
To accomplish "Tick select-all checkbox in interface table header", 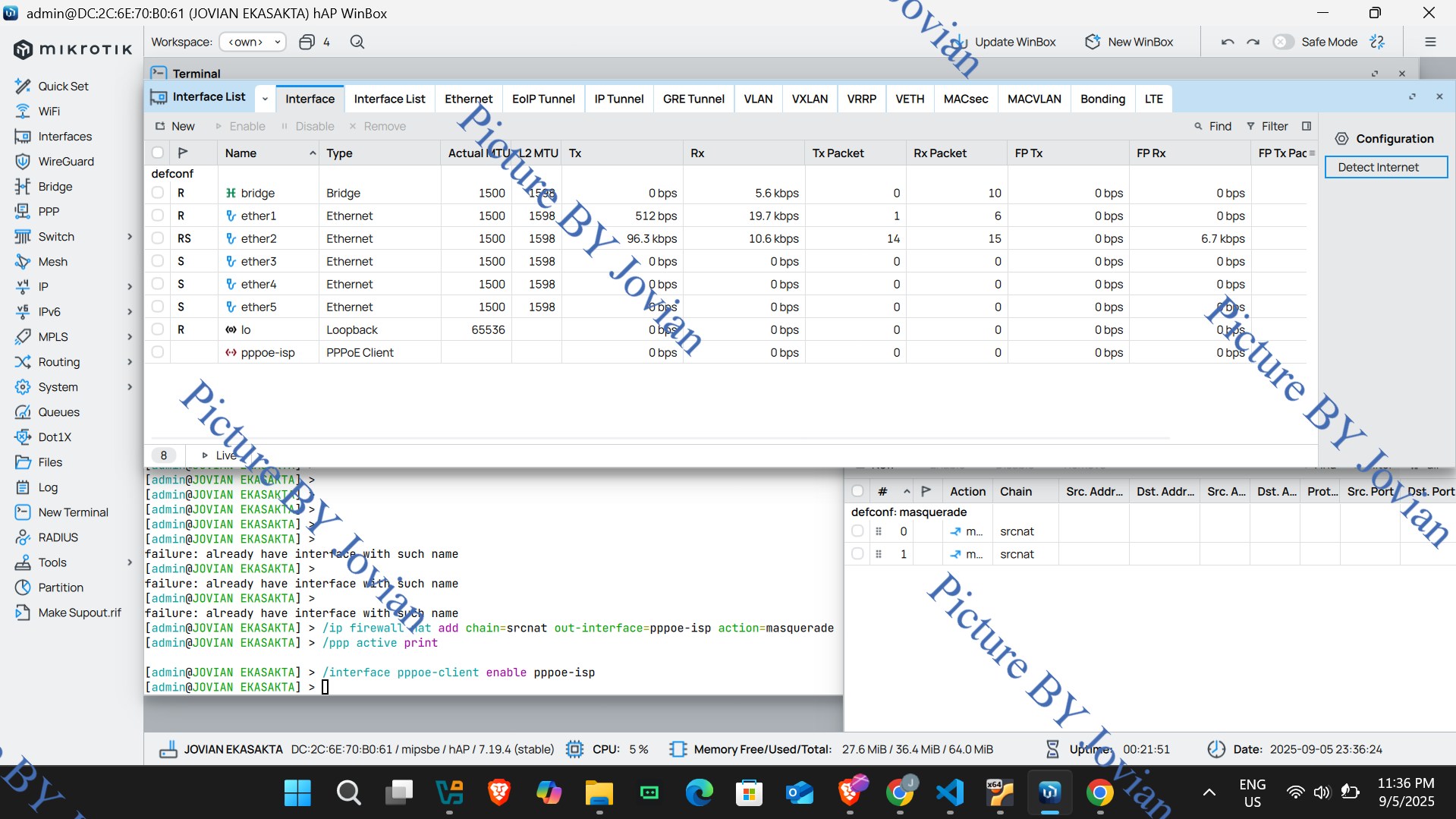I will (x=157, y=153).
